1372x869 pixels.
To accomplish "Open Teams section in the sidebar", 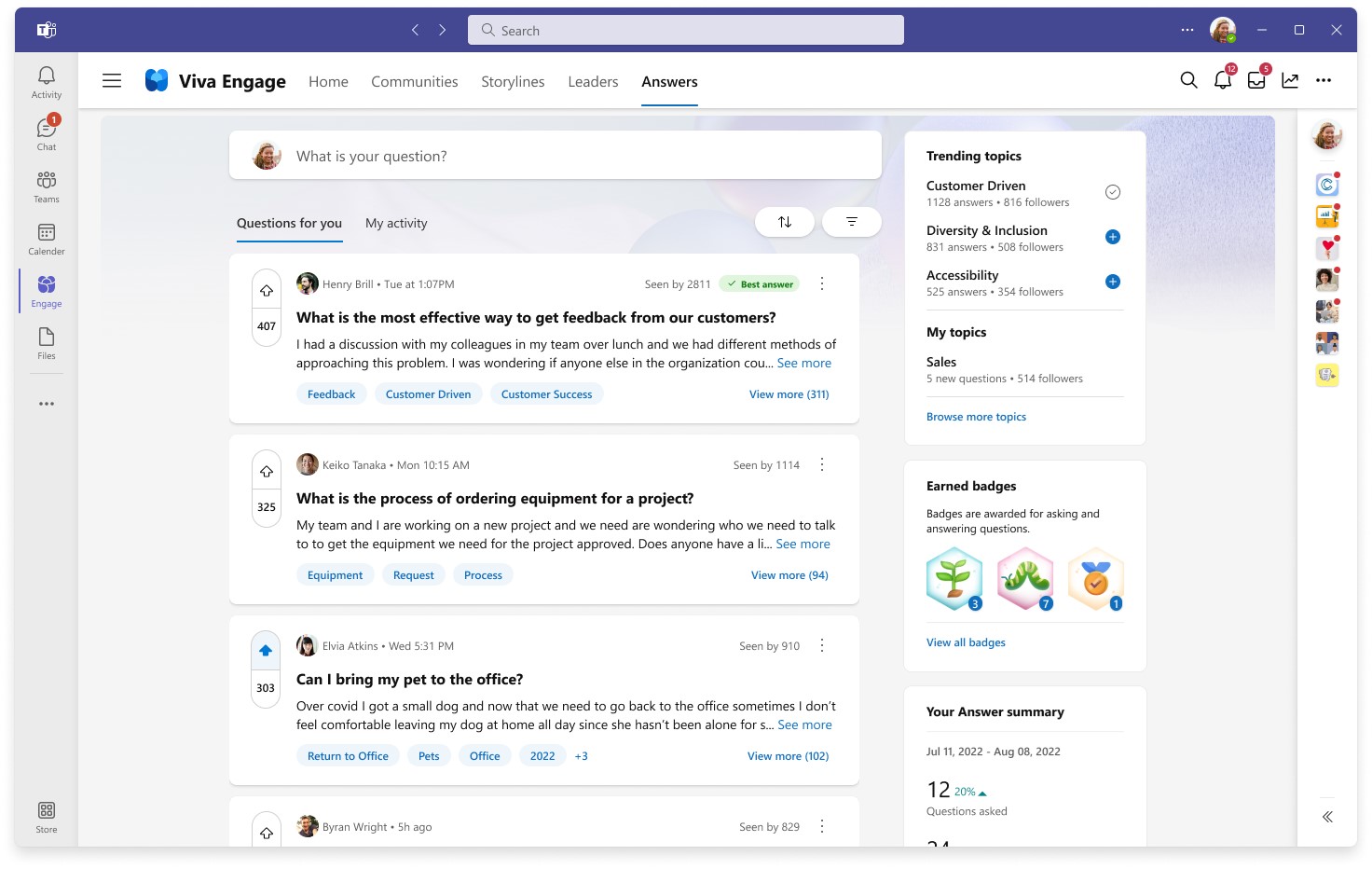I will (47, 186).
